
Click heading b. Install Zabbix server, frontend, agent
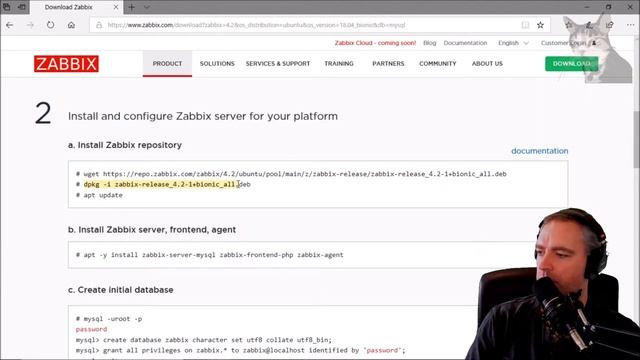click(152, 230)
